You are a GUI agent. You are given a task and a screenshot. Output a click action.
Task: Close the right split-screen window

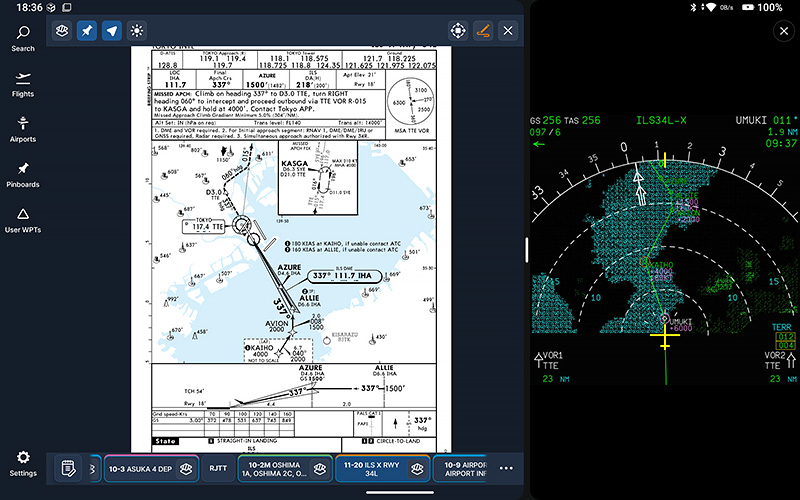(x=784, y=31)
